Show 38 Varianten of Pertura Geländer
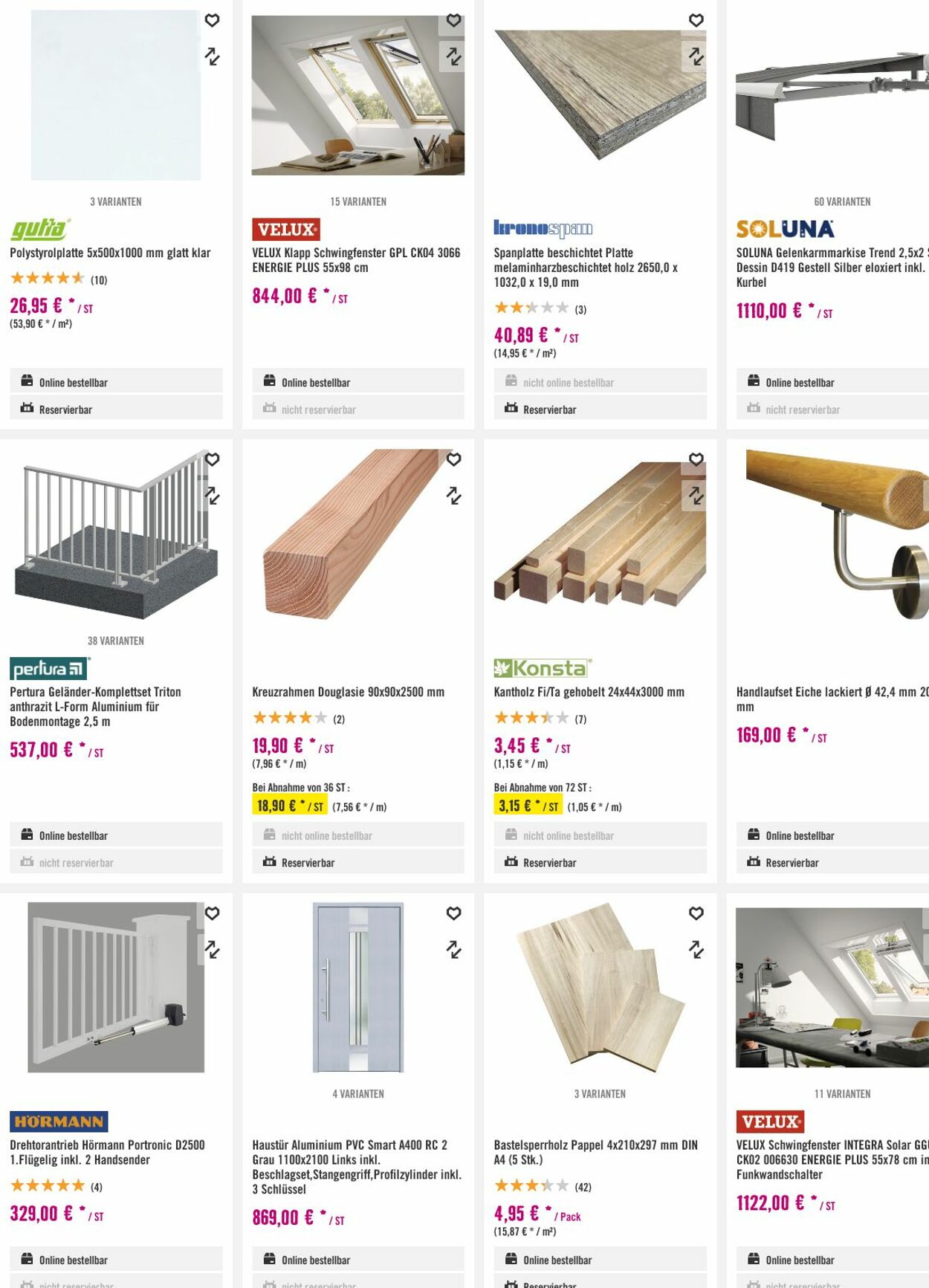This screenshot has width=929, height=1288. point(116,641)
